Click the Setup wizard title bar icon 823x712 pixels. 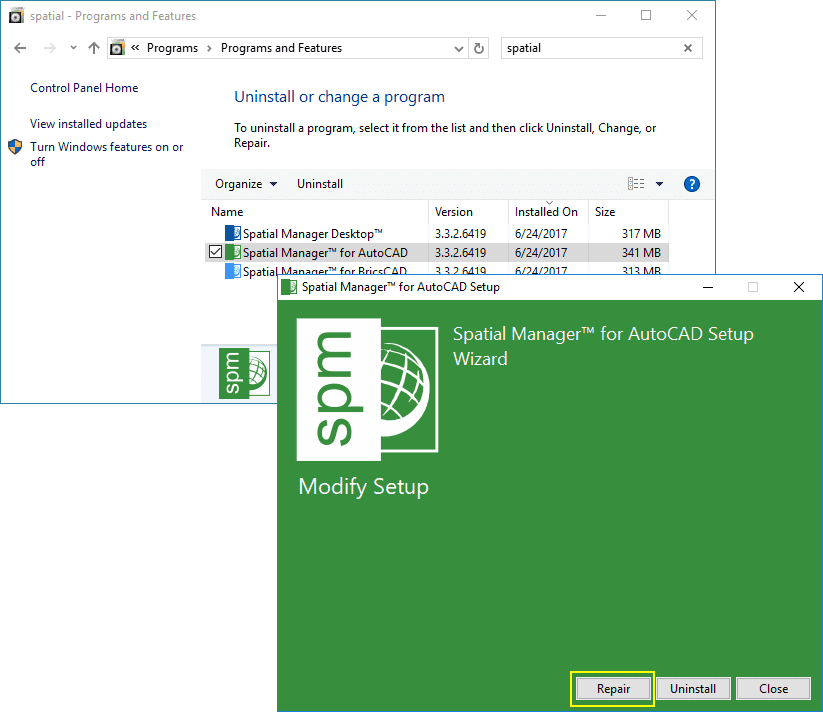click(289, 287)
